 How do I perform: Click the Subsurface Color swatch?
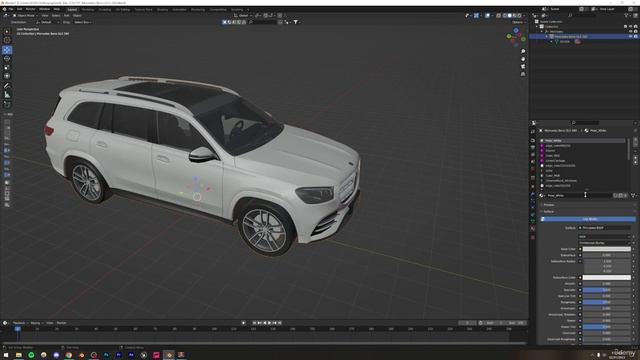(x=606, y=278)
